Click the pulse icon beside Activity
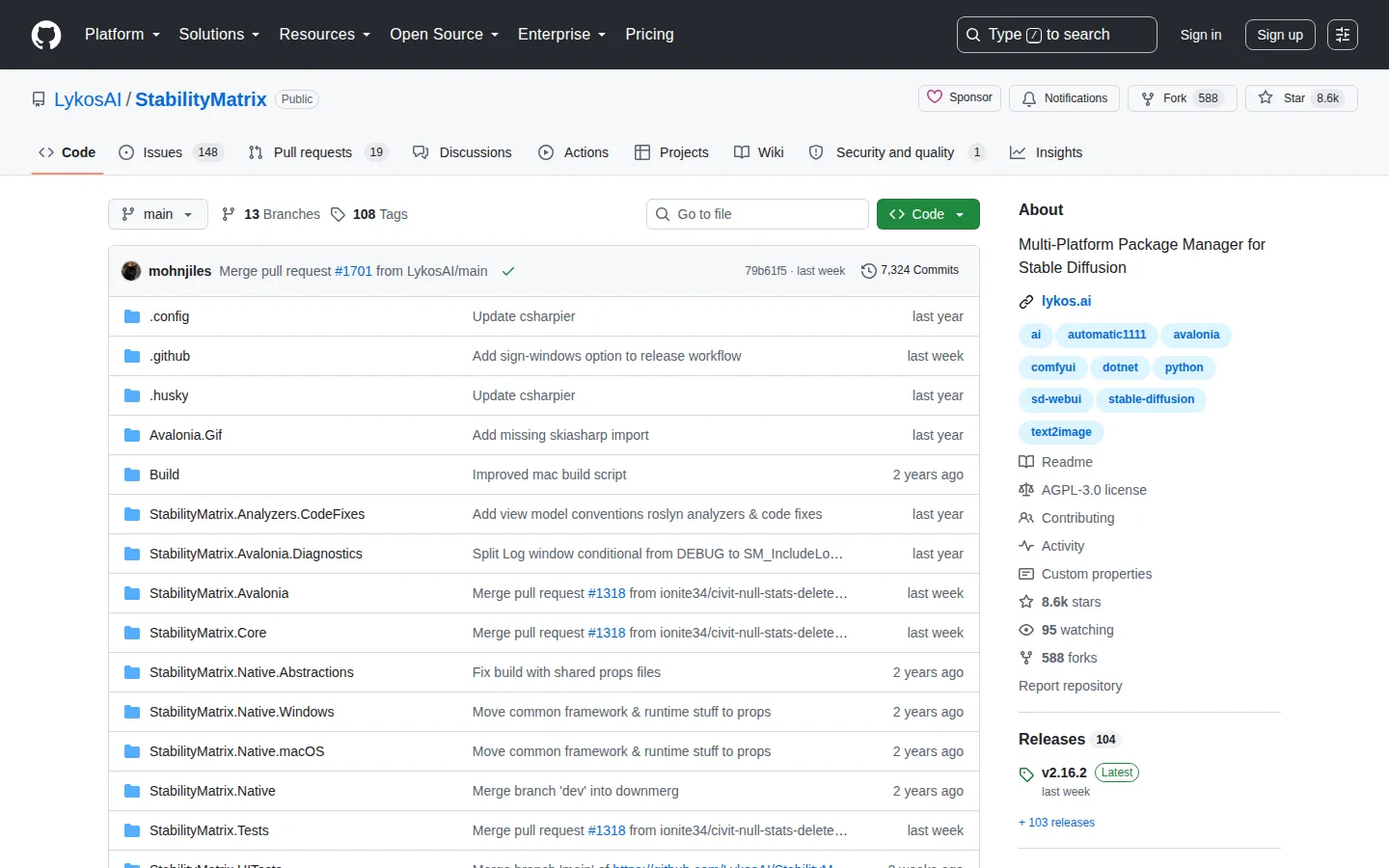 [1026, 546]
